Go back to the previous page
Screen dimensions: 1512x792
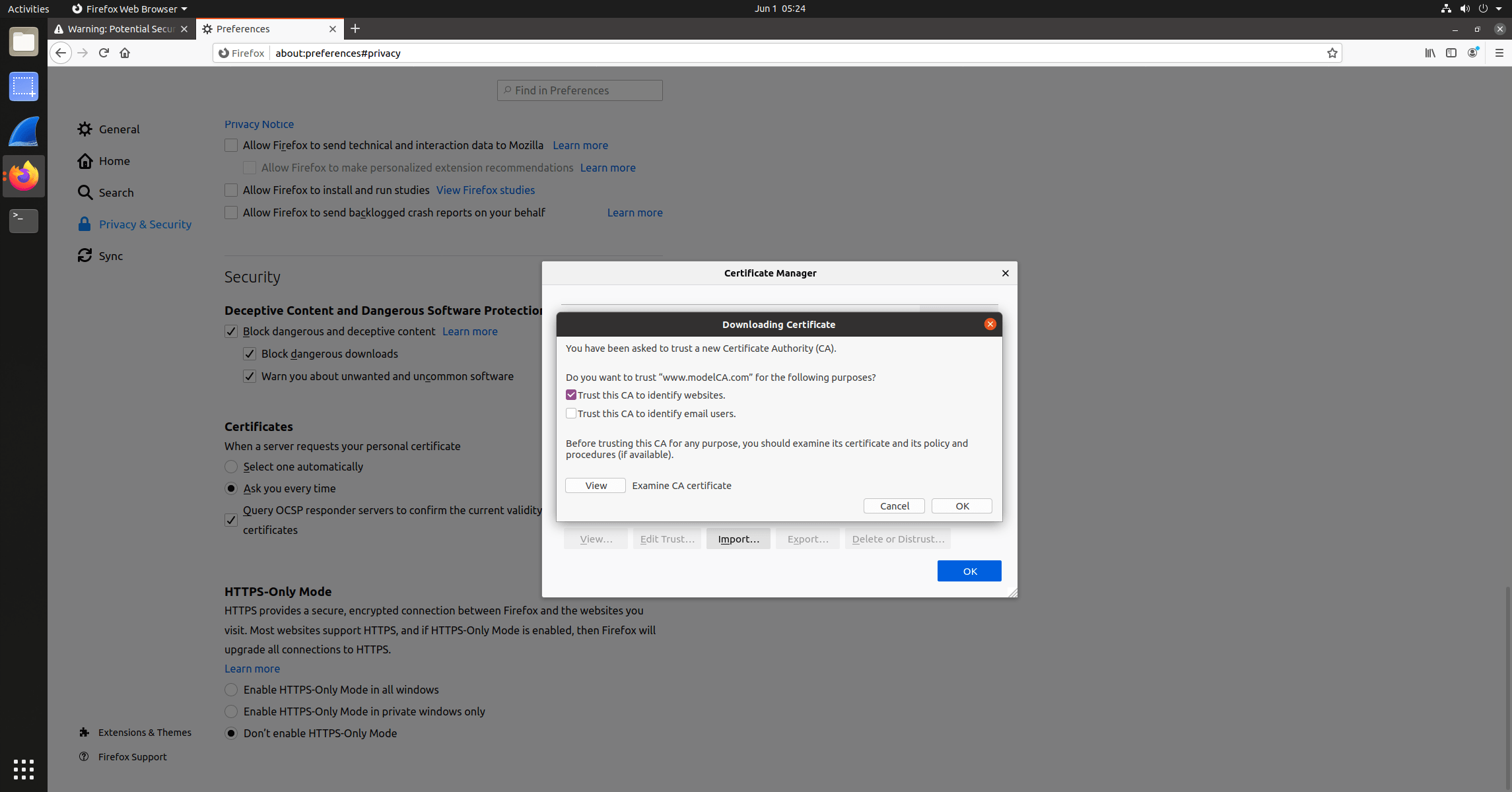click(61, 53)
